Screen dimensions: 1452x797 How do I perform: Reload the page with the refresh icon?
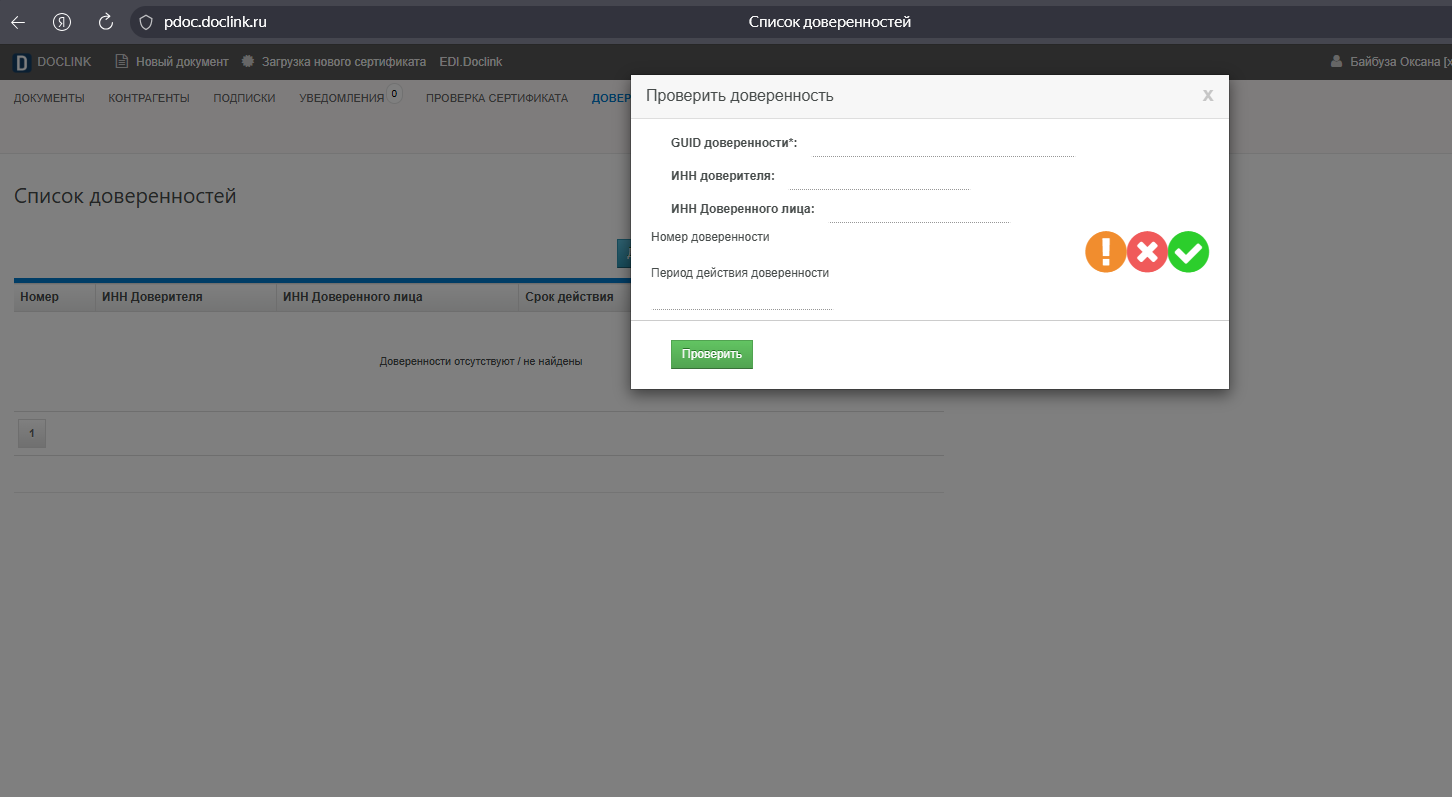pos(106,22)
